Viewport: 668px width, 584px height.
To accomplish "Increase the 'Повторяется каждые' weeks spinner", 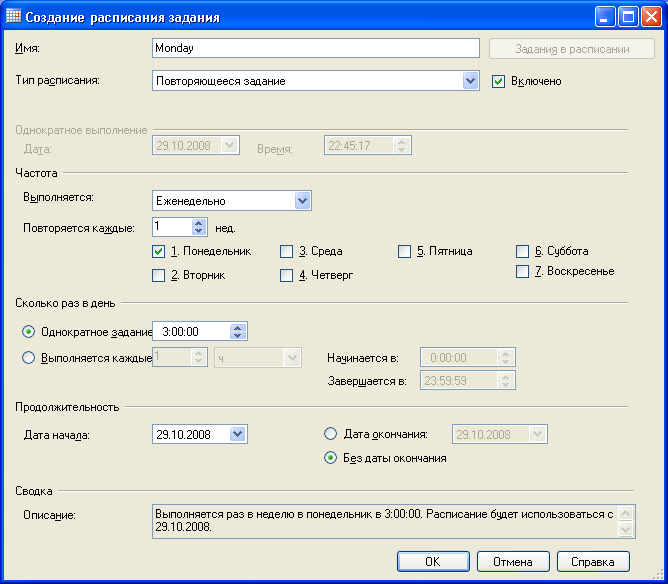I will [x=198, y=223].
